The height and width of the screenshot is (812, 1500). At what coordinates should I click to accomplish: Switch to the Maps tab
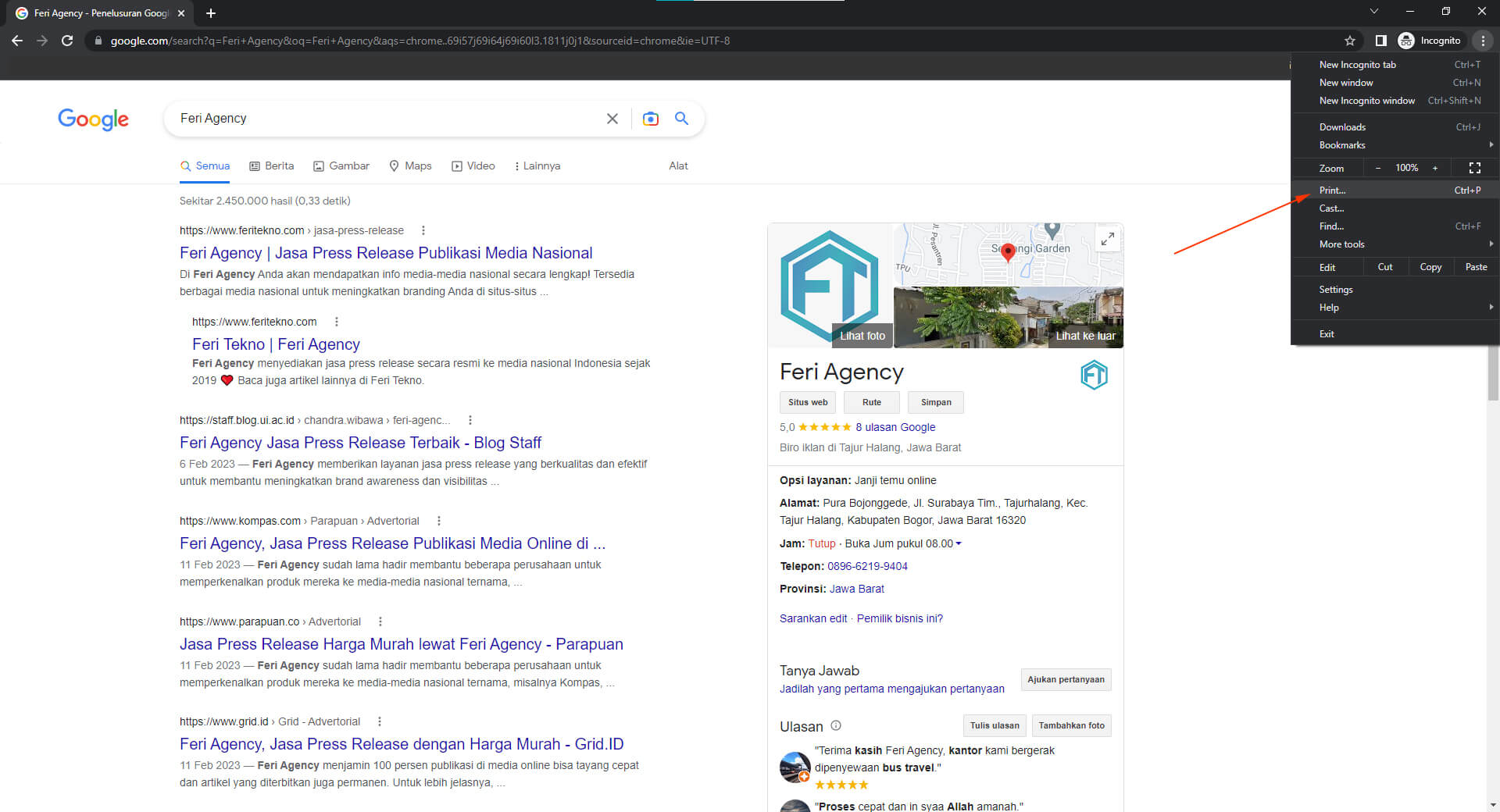click(x=410, y=166)
